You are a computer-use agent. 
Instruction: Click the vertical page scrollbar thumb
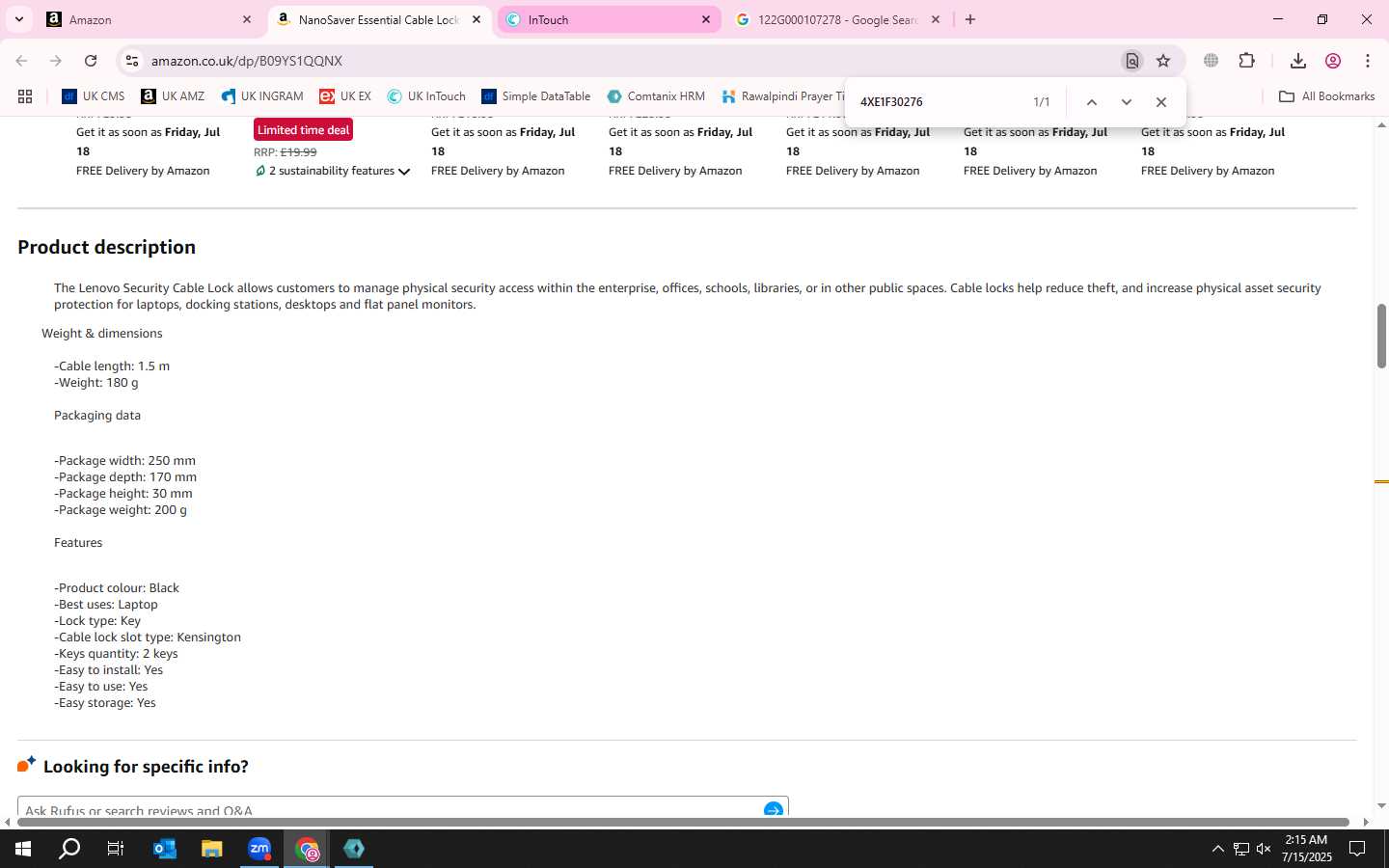1381,336
